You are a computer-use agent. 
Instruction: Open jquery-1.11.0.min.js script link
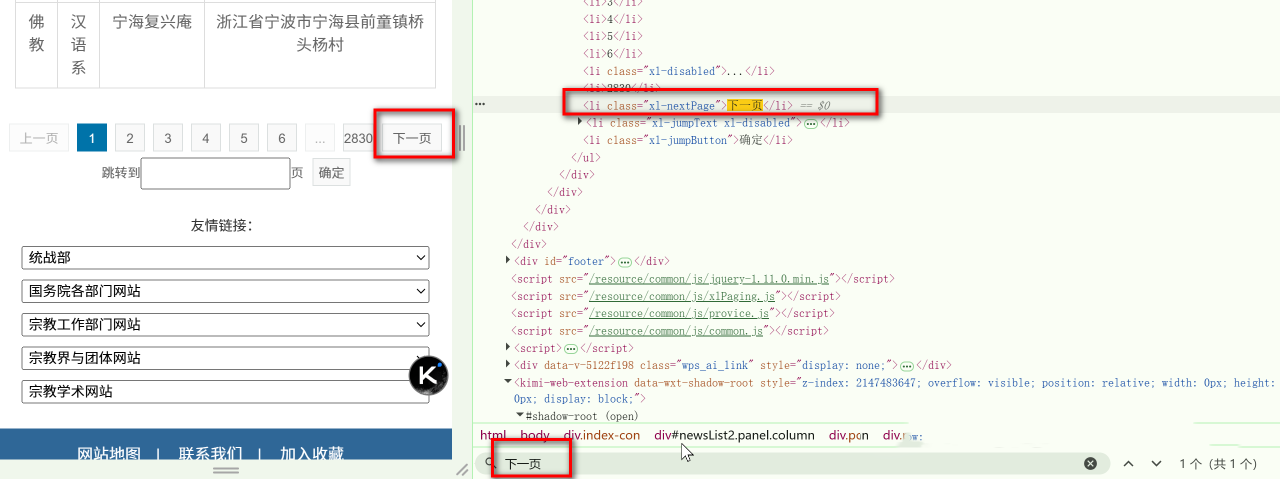click(x=711, y=279)
